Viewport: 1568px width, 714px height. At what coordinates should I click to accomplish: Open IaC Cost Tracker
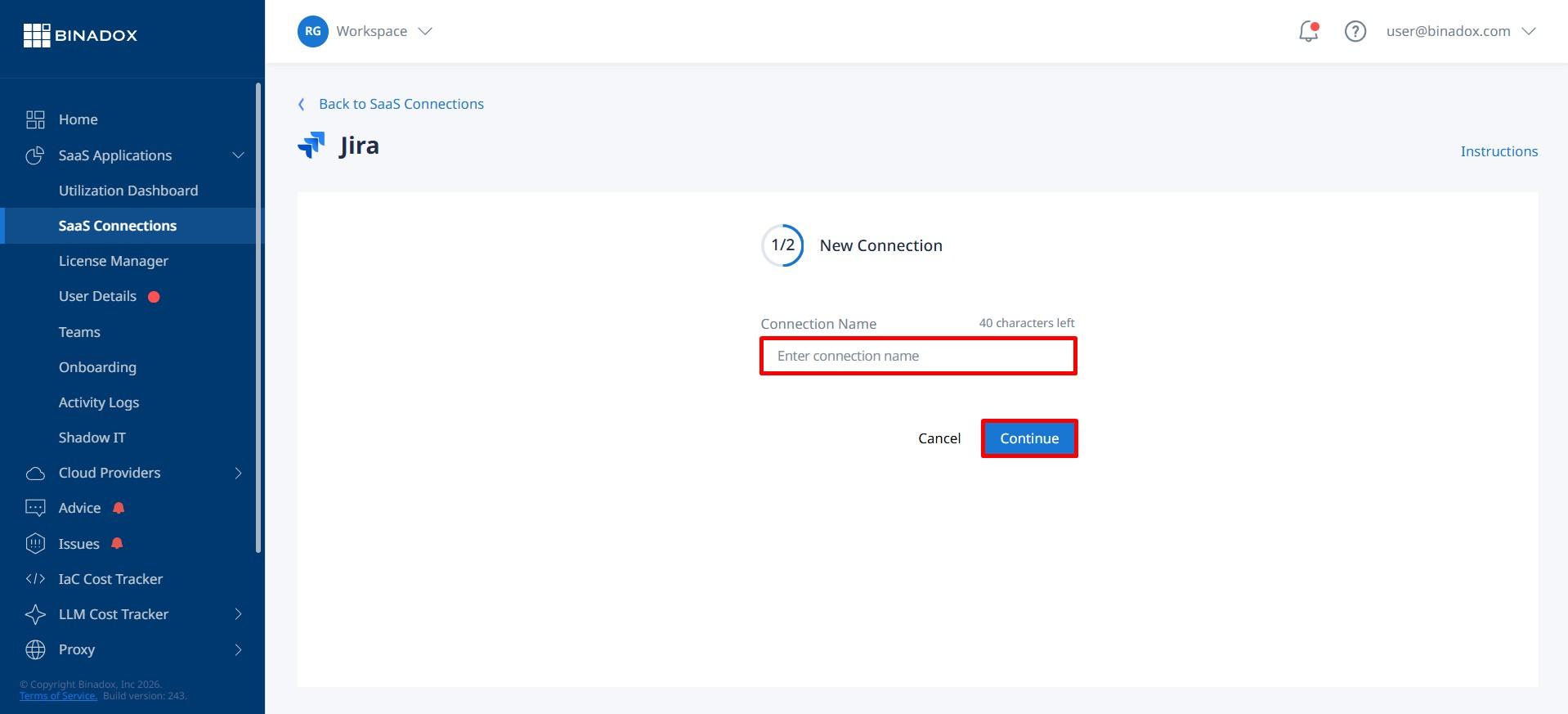[110, 579]
